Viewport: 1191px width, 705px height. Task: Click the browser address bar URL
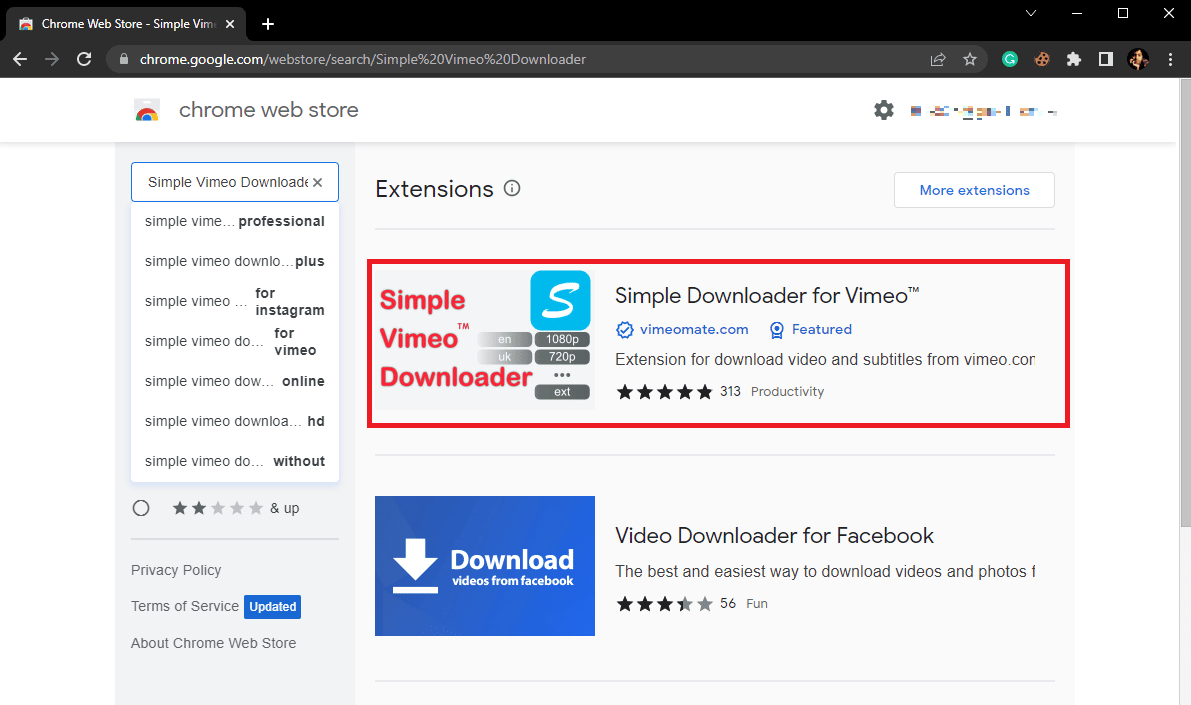point(362,59)
